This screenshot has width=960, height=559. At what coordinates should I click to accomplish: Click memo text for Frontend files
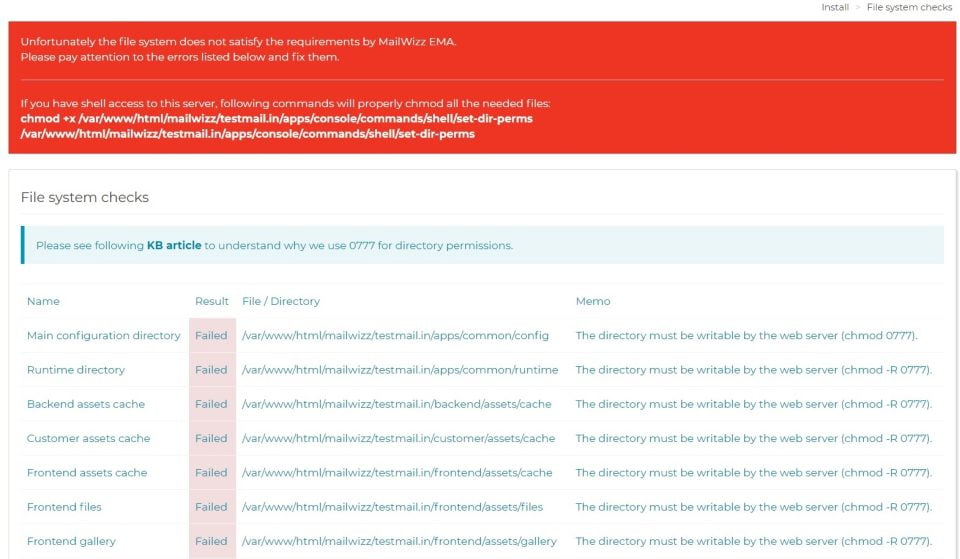[754, 507]
